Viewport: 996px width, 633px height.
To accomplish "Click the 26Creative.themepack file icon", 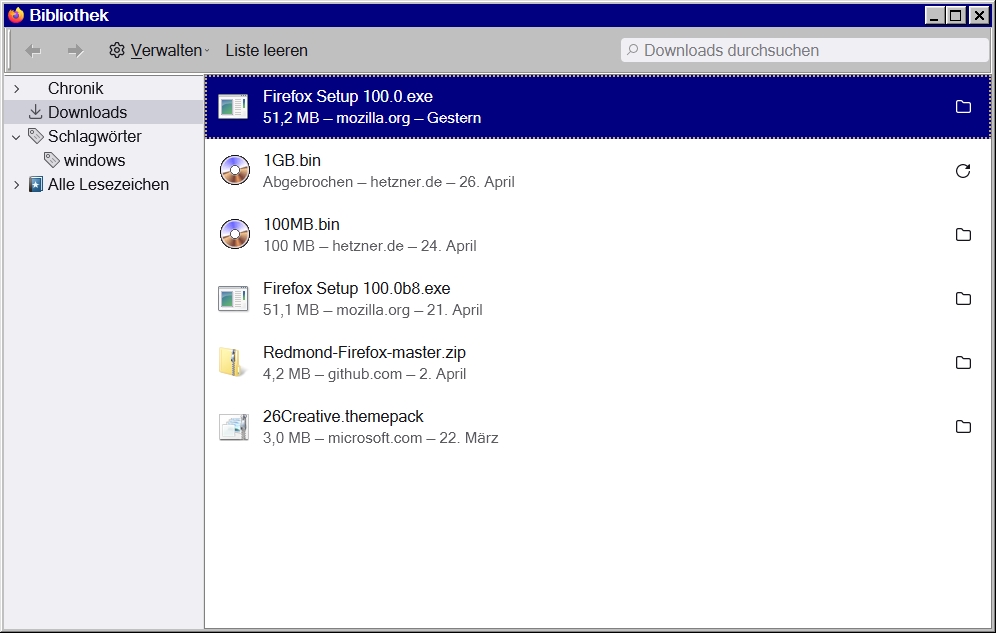I will point(234,427).
